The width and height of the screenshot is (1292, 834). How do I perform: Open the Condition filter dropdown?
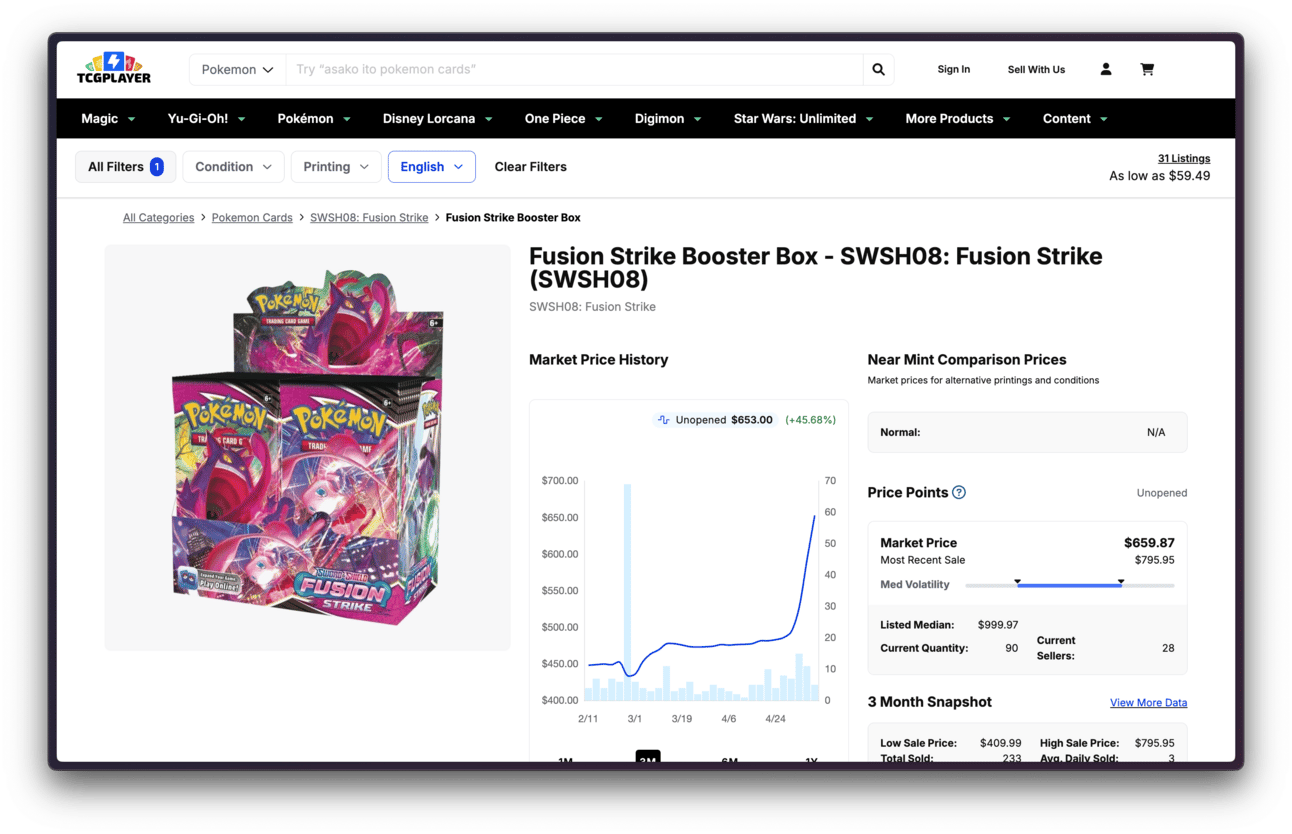[233, 167]
